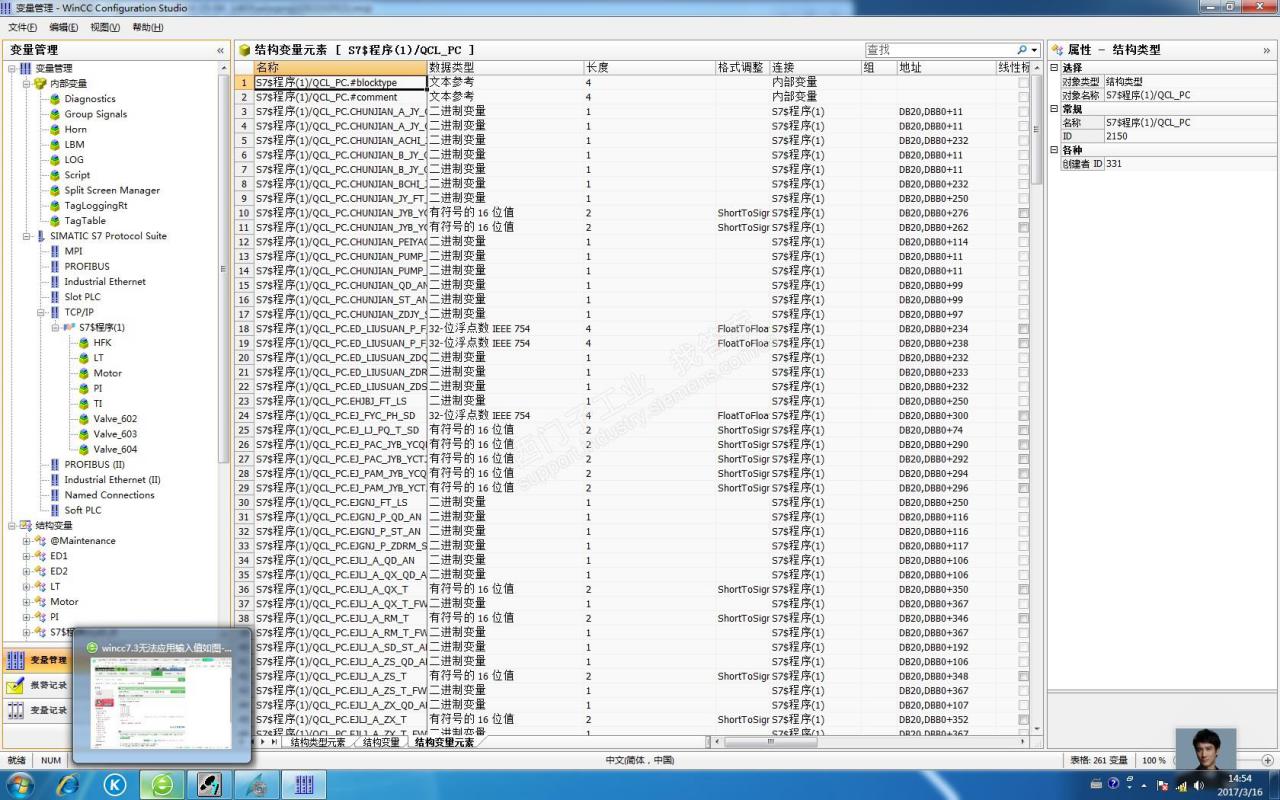
Task: Click the MPI channel unit icon
Action: pyautogui.click(x=55, y=251)
